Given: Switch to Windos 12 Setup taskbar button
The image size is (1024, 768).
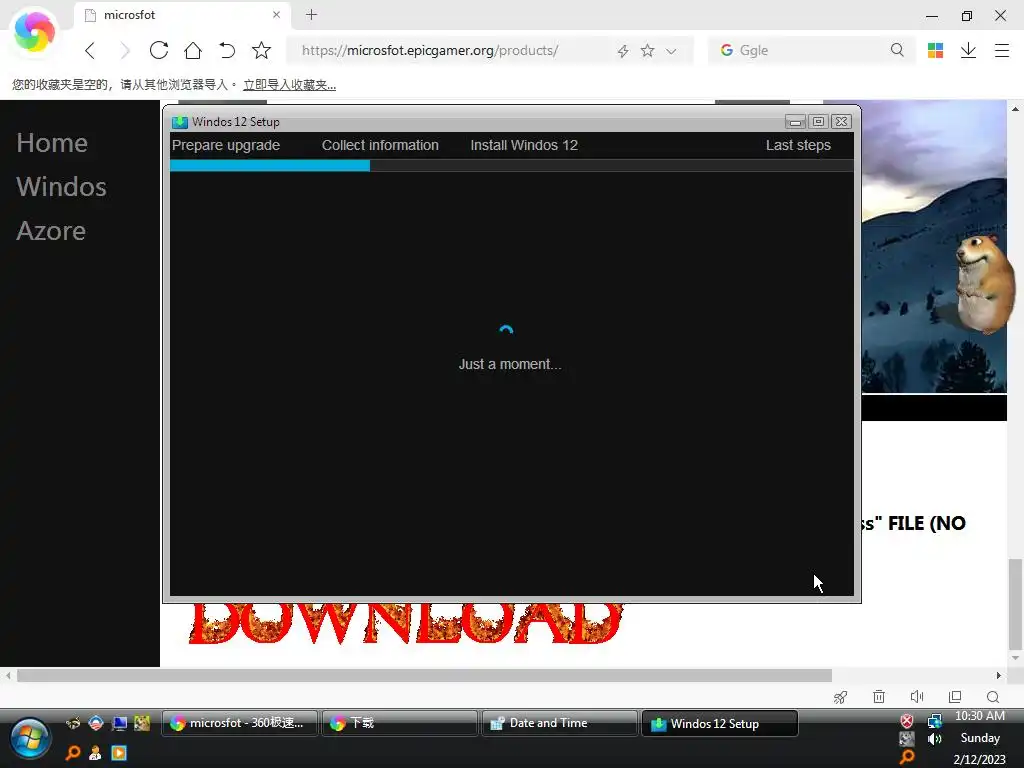Looking at the screenshot, I should click(720, 724).
